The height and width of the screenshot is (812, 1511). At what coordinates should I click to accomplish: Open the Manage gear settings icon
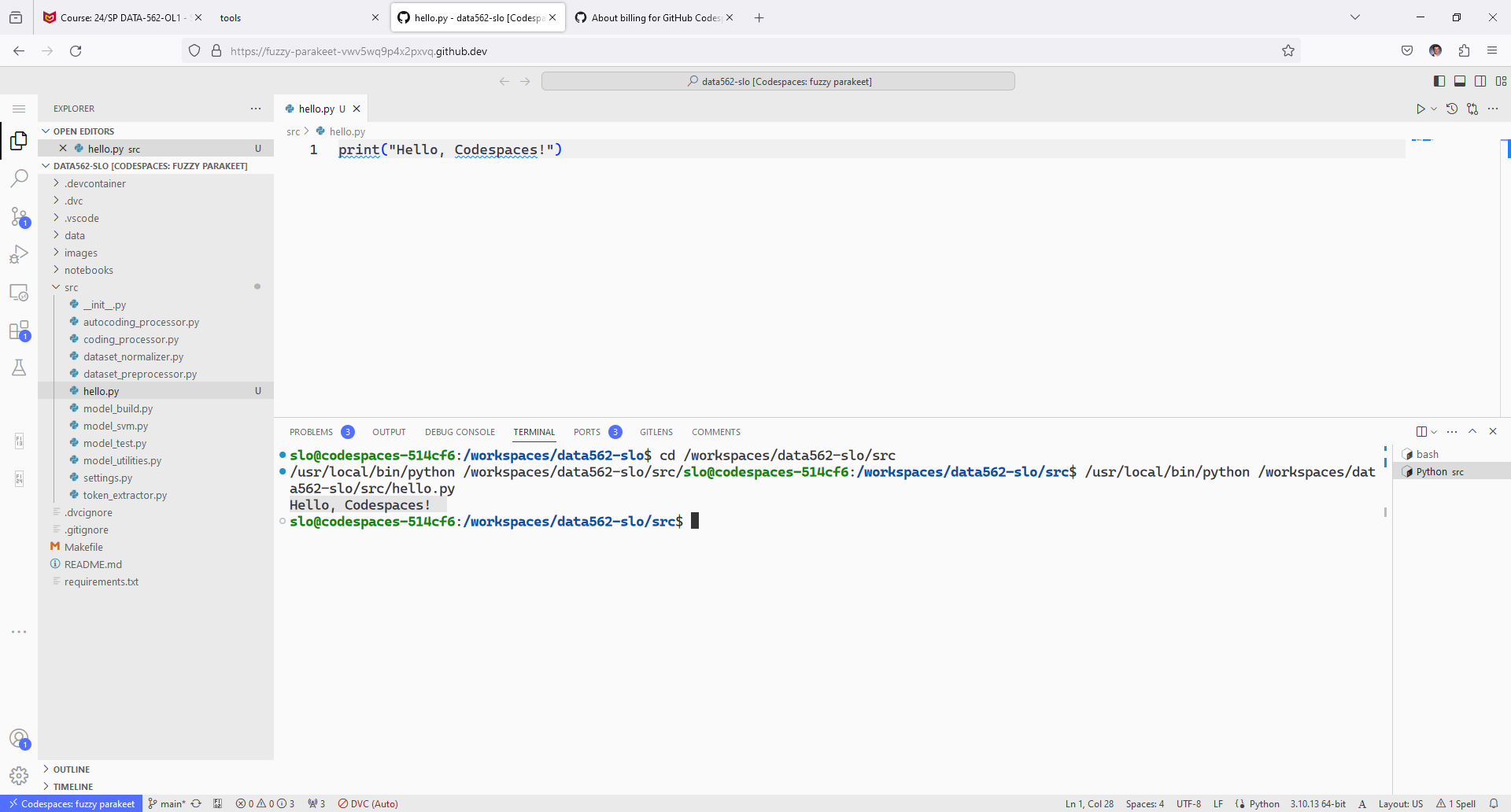pyautogui.click(x=19, y=776)
